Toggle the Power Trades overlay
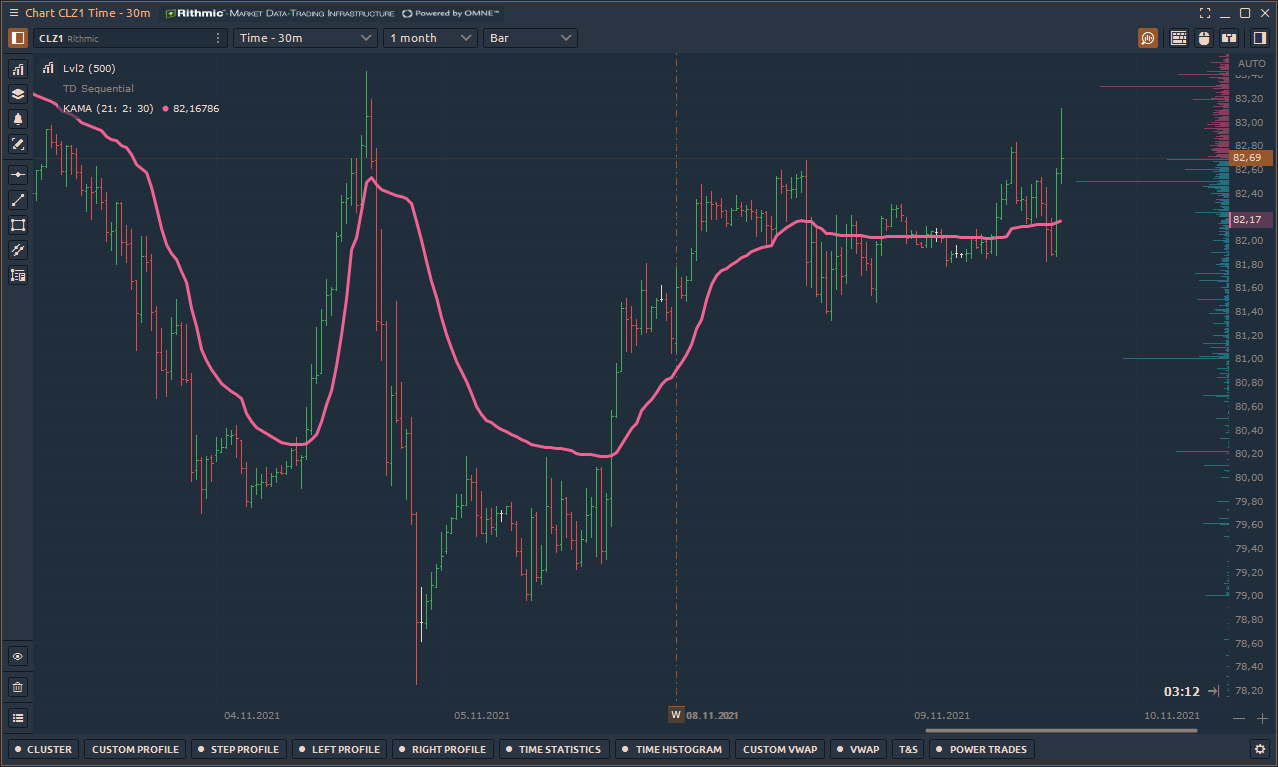Screen dimensions: 1278x767 pyautogui.click(x=980, y=749)
